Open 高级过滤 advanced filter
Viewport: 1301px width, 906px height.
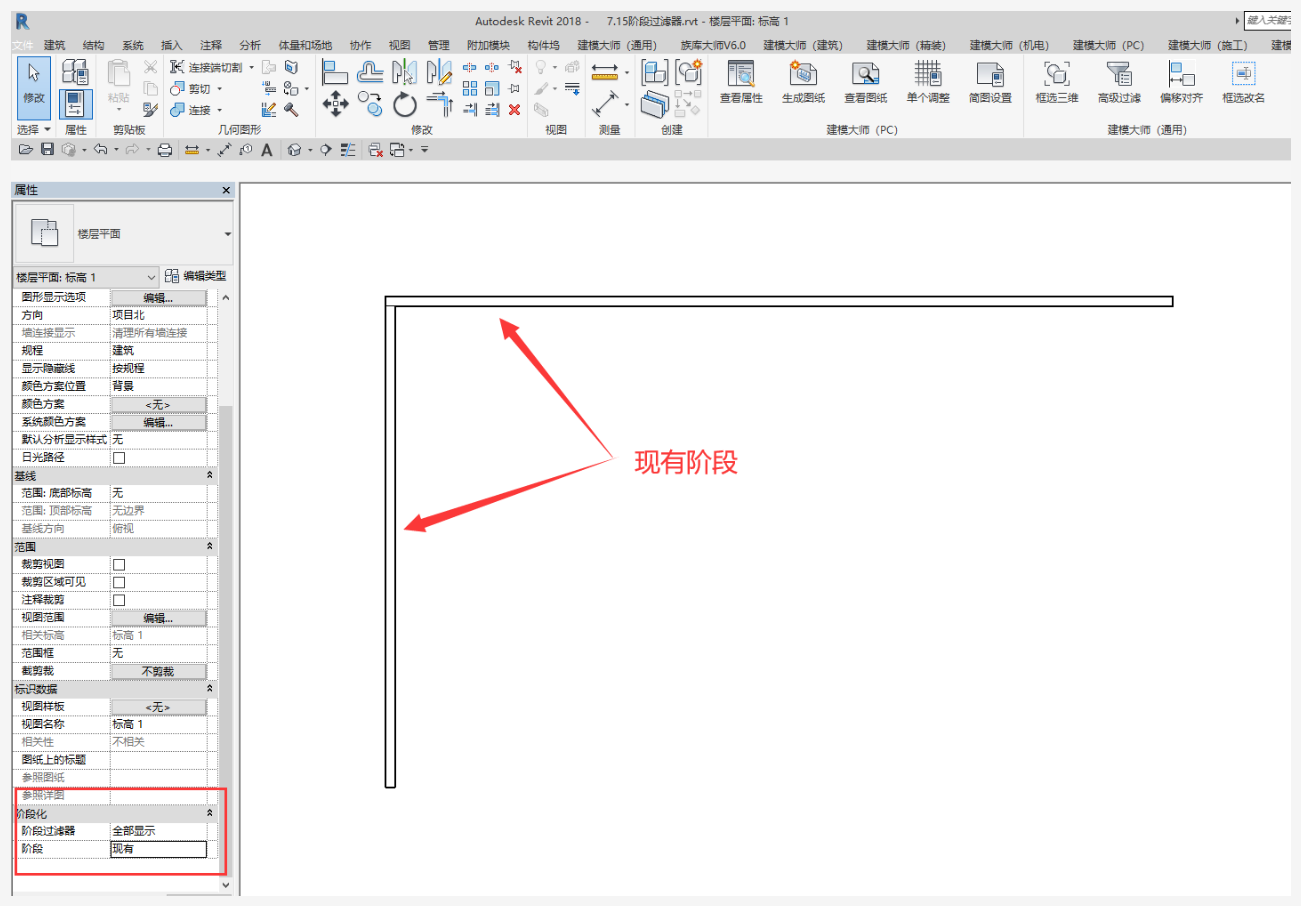[1118, 82]
